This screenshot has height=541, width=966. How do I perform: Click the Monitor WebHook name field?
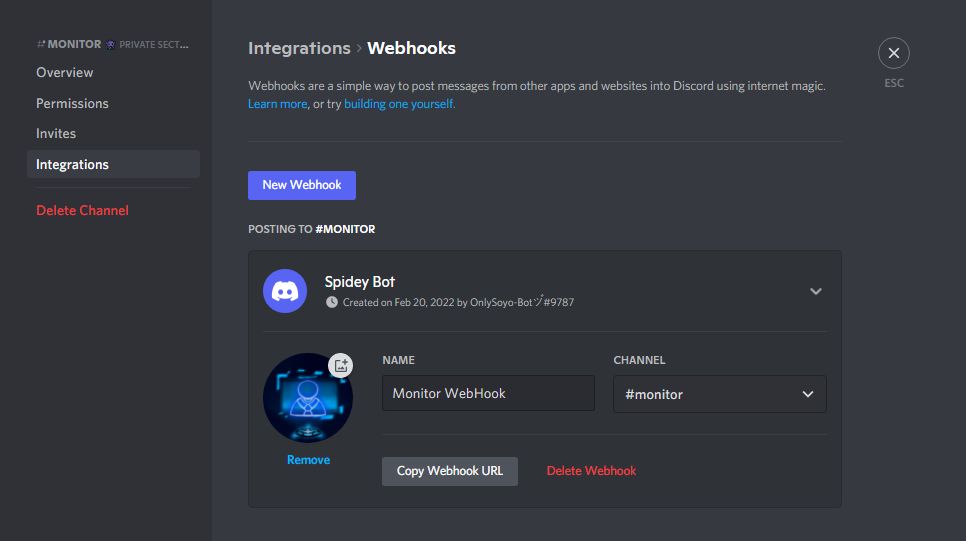(x=488, y=393)
